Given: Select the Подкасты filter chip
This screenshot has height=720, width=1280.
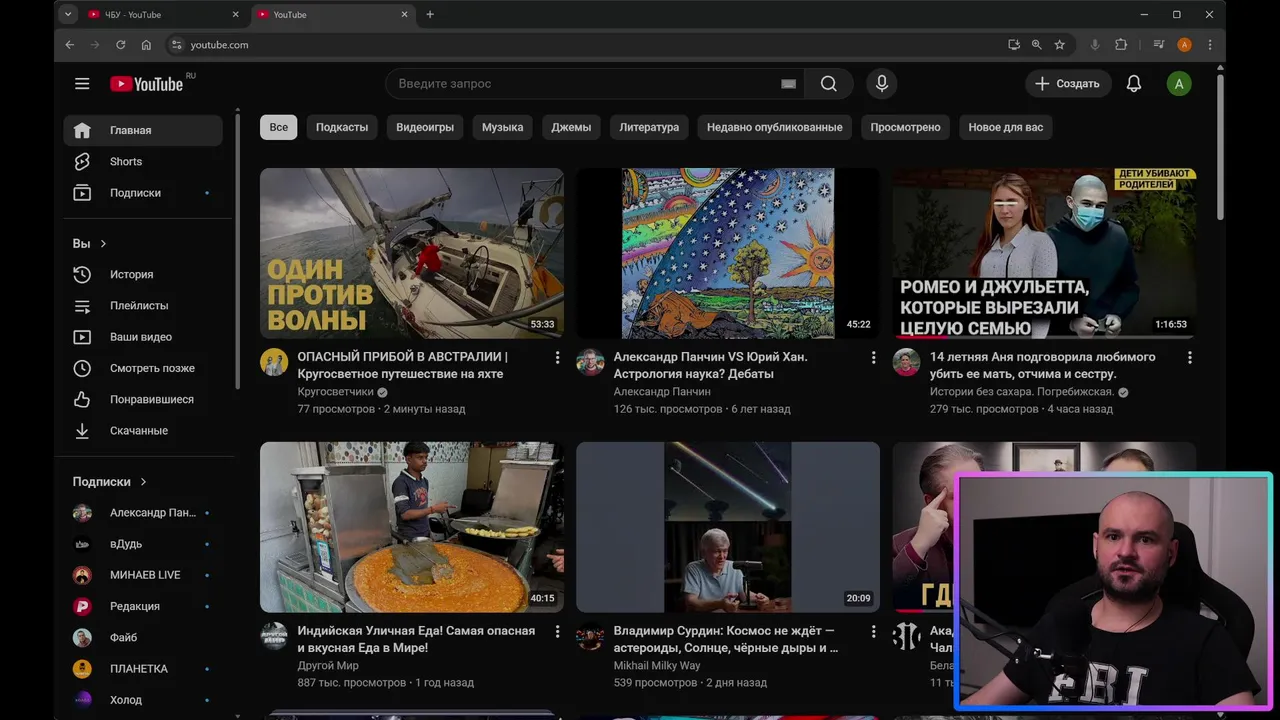Looking at the screenshot, I should (342, 127).
